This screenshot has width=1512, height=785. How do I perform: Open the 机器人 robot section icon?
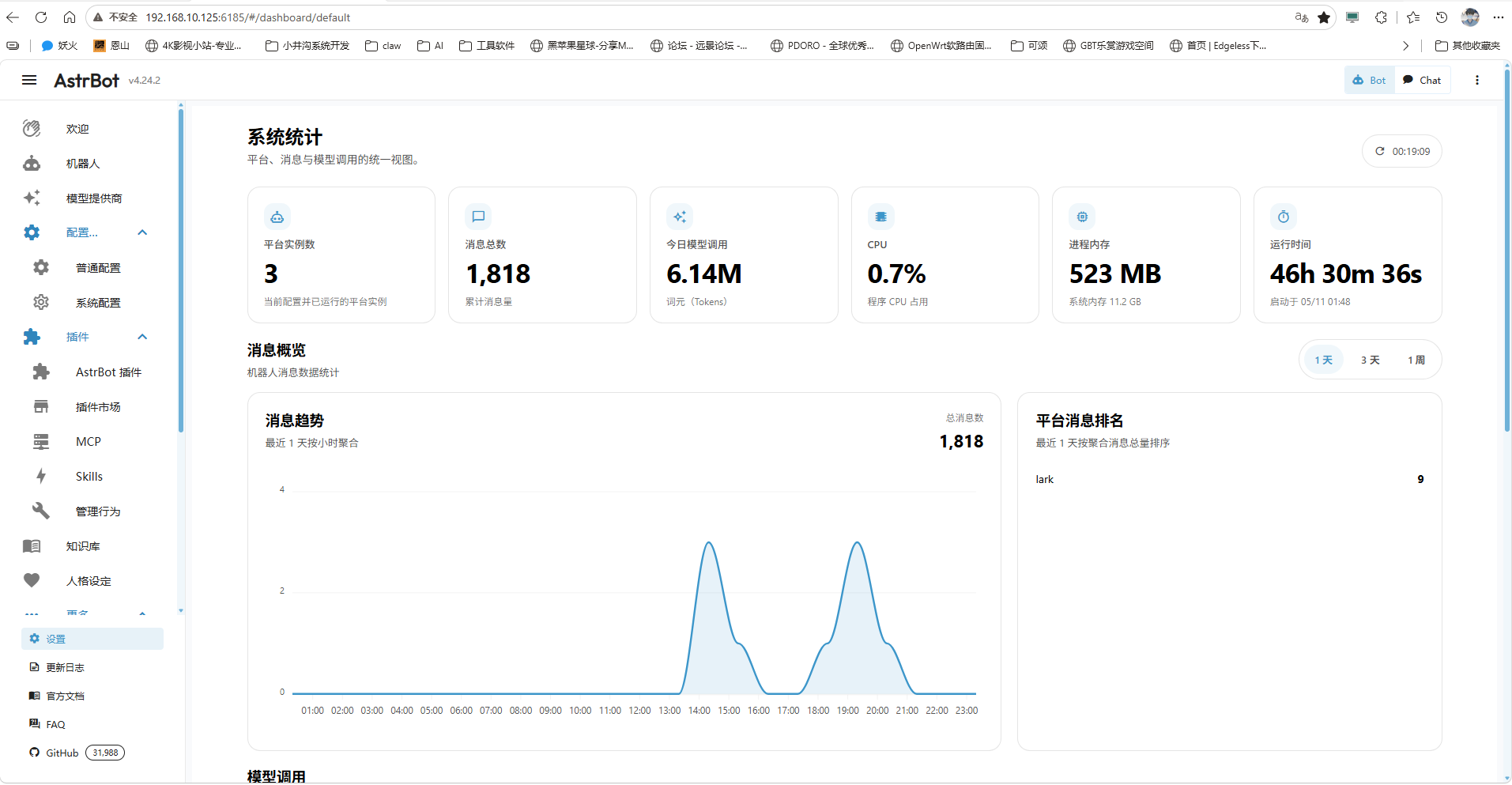pyautogui.click(x=32, y=164)
